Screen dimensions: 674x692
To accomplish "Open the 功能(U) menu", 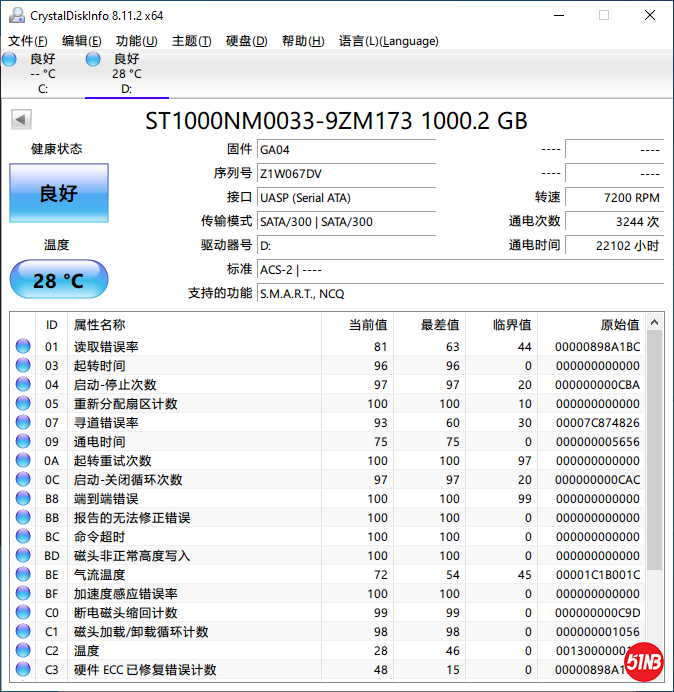I will point(136,41).
